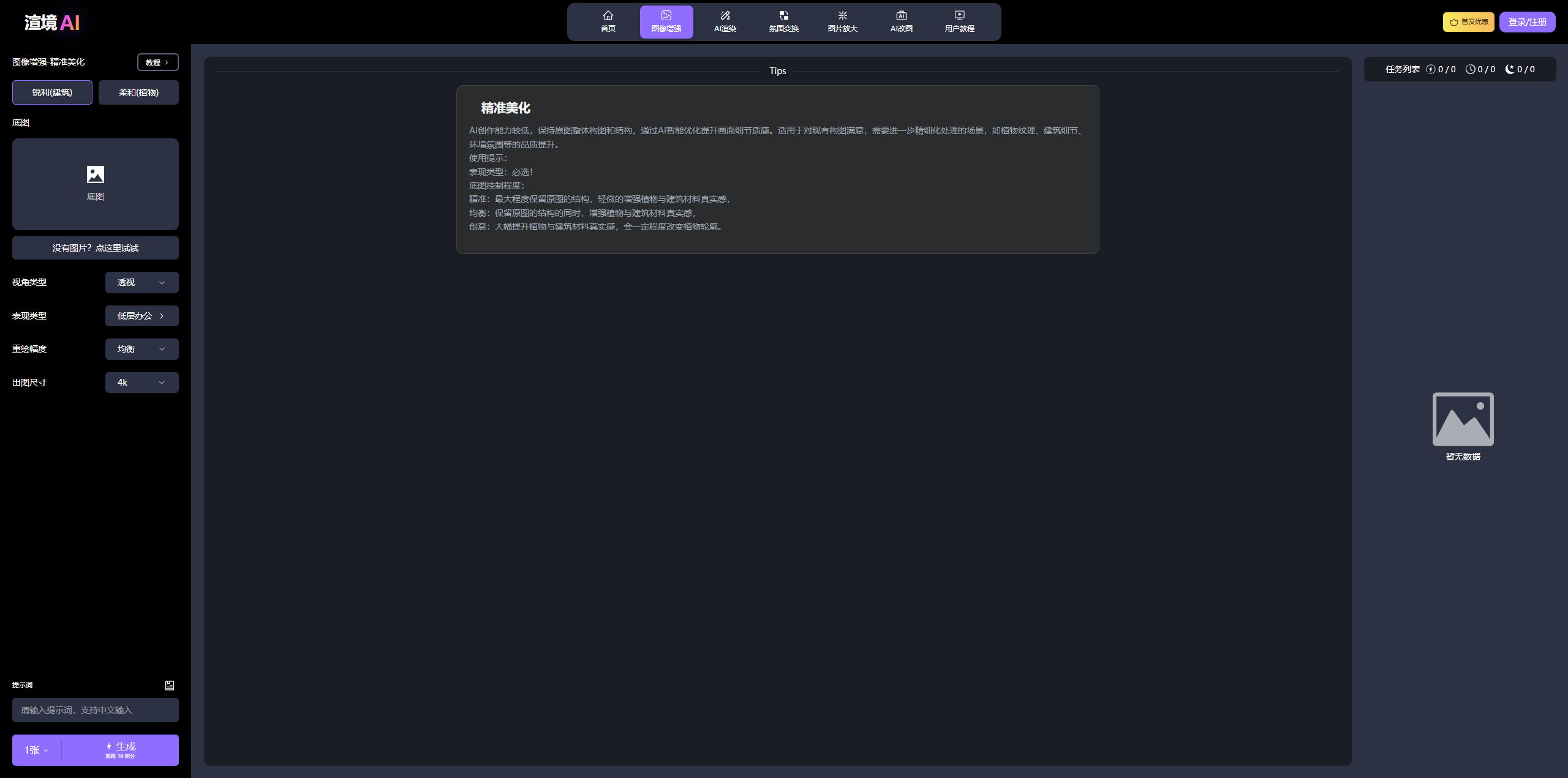This screenshot has width=1568, height=778.
Task: Open the 出图尺寸 4k dropdown
Action: pos(141,383)
